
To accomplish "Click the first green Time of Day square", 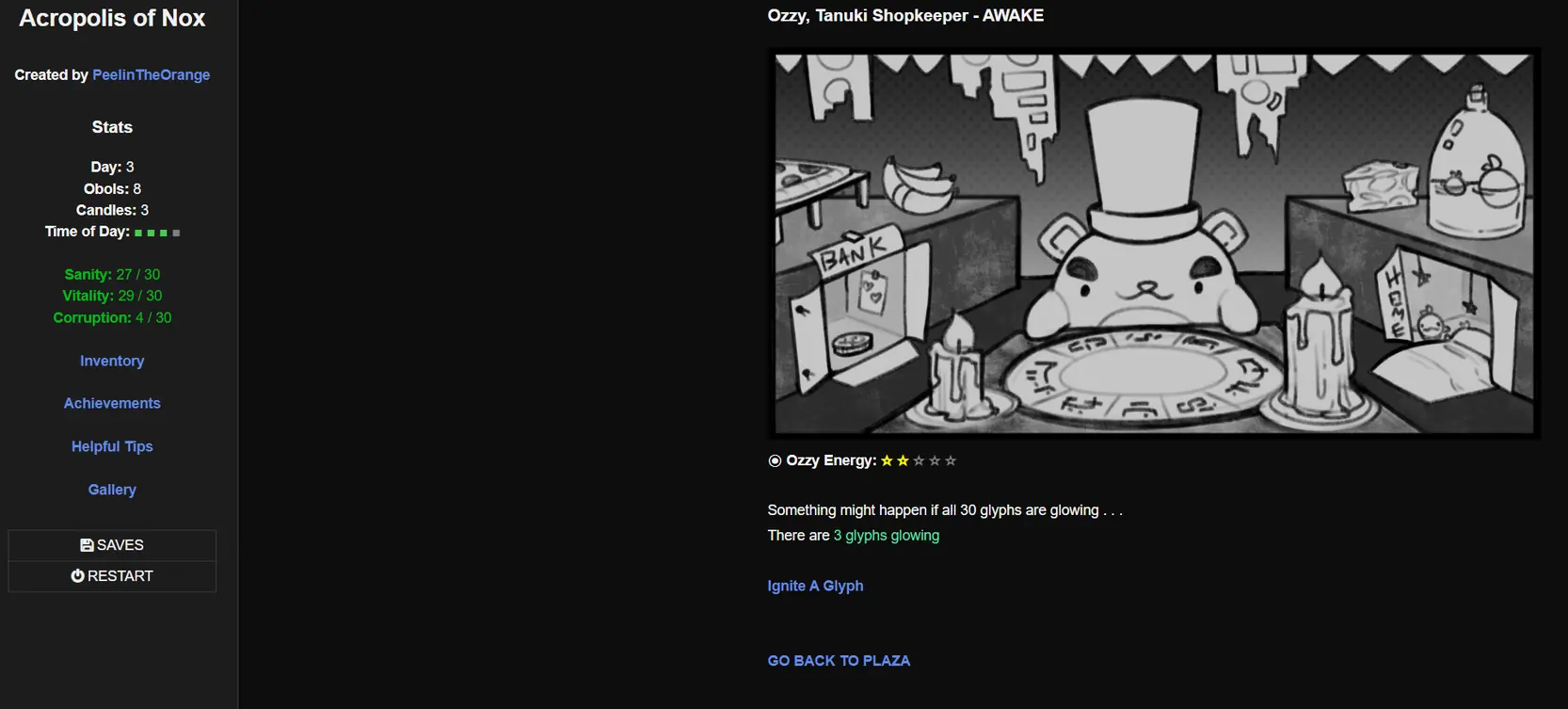I will tap(138, 233).
